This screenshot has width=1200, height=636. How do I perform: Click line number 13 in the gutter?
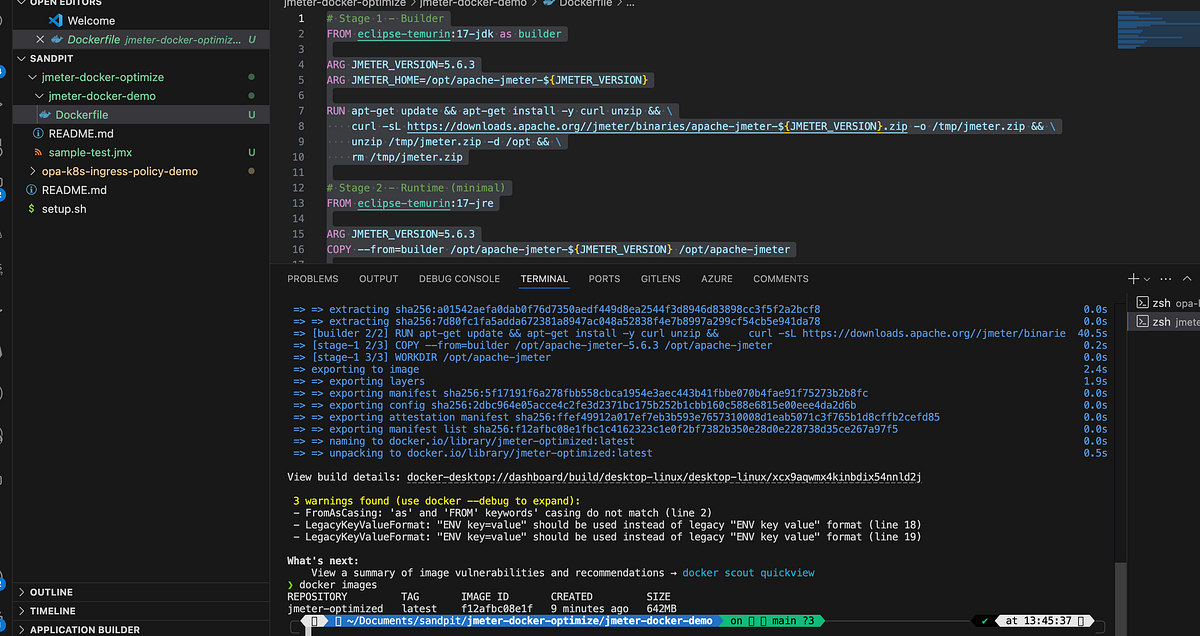pos(298,203)
